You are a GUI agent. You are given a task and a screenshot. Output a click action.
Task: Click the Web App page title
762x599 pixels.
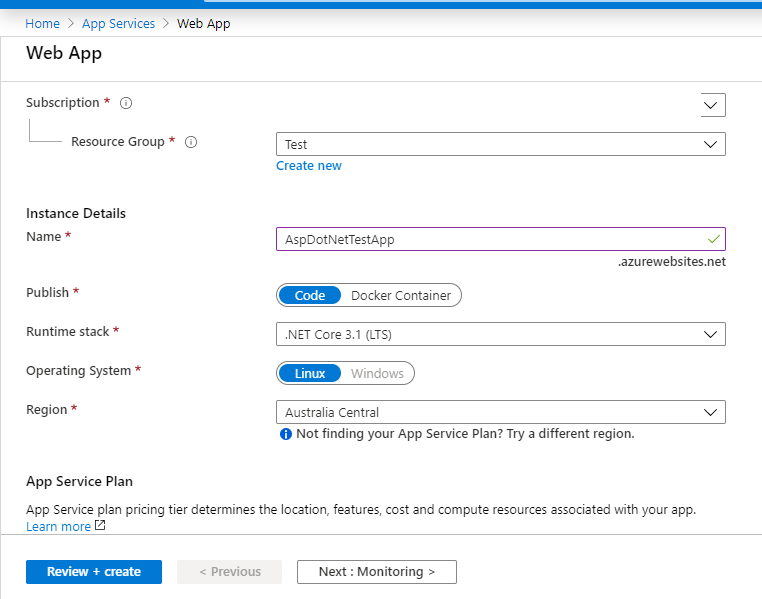[64, 53]
